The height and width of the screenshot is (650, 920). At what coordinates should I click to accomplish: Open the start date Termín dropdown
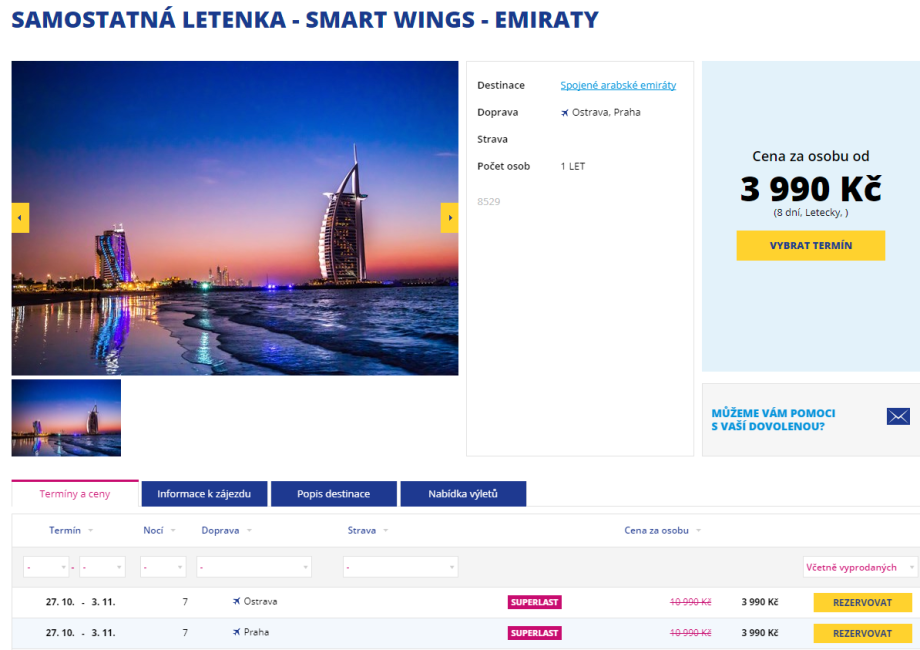click(x=46, y=567)
